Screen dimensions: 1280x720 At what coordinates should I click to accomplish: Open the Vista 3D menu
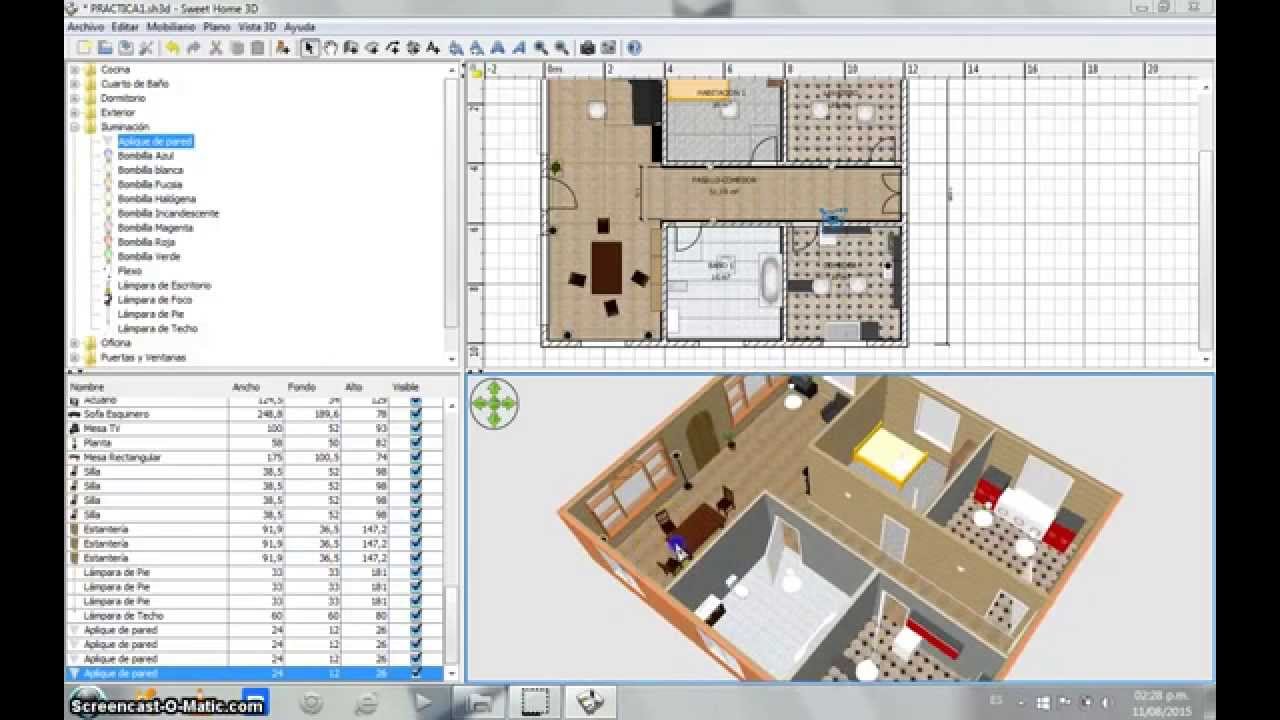pos(258,27)
